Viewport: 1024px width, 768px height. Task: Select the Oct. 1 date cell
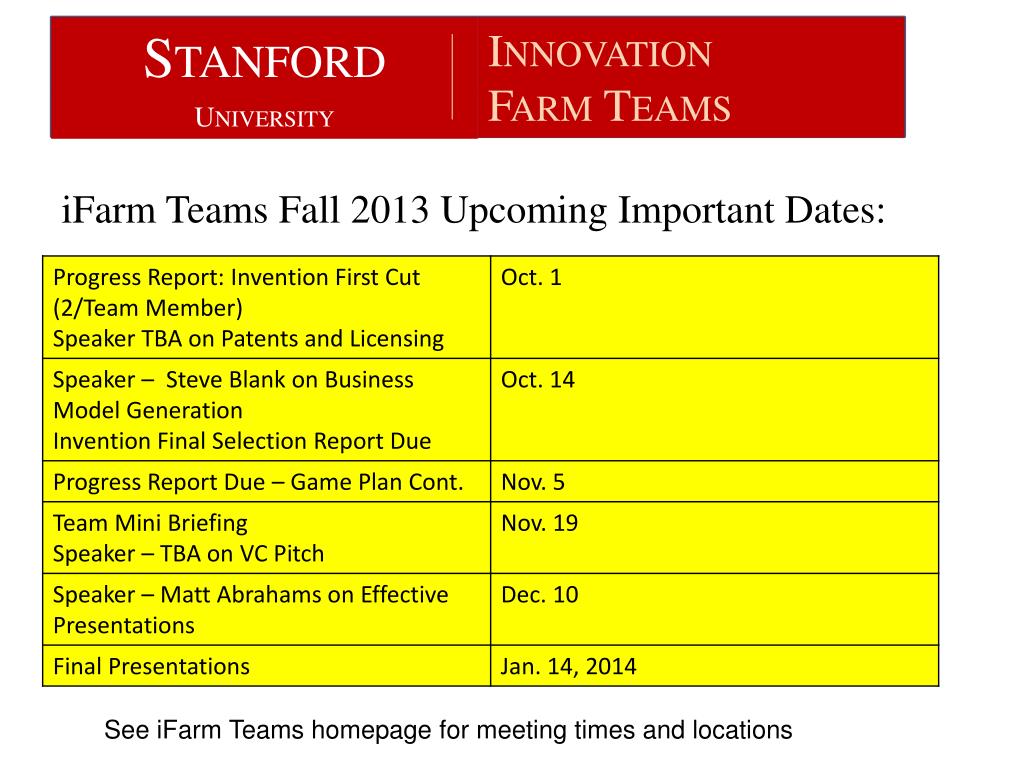[x=714, y=308]
